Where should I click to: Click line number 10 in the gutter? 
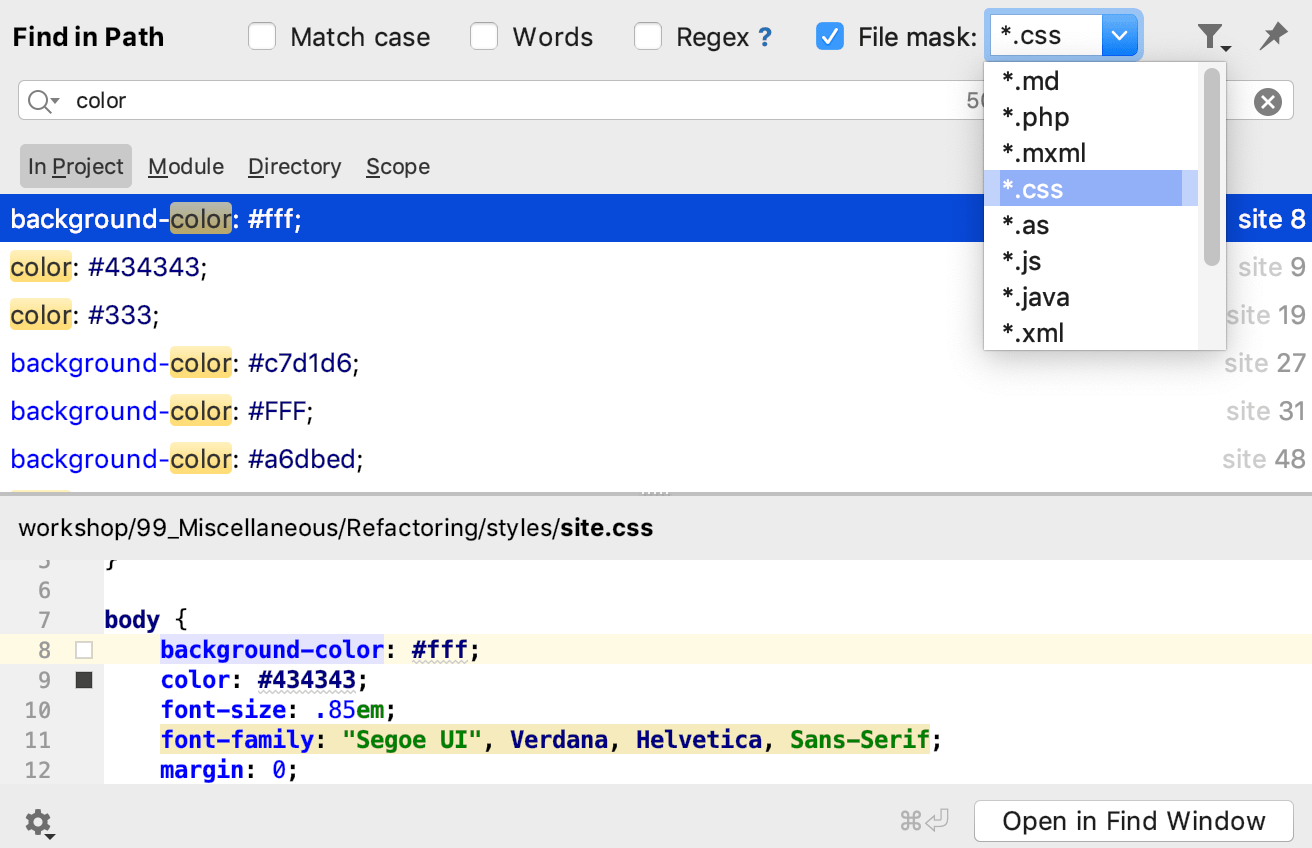pos(38,710)
